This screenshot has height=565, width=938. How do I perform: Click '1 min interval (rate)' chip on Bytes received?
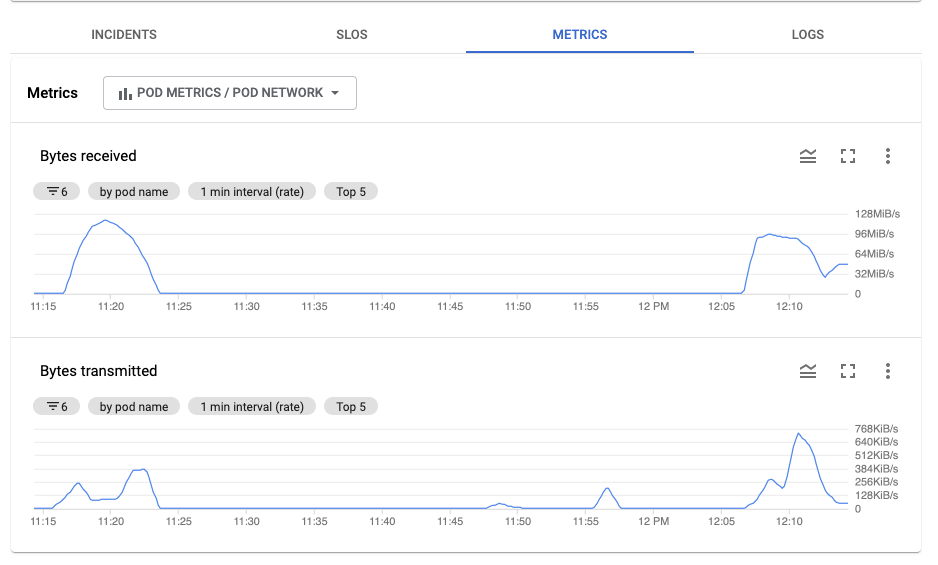(x=252, y=192)
